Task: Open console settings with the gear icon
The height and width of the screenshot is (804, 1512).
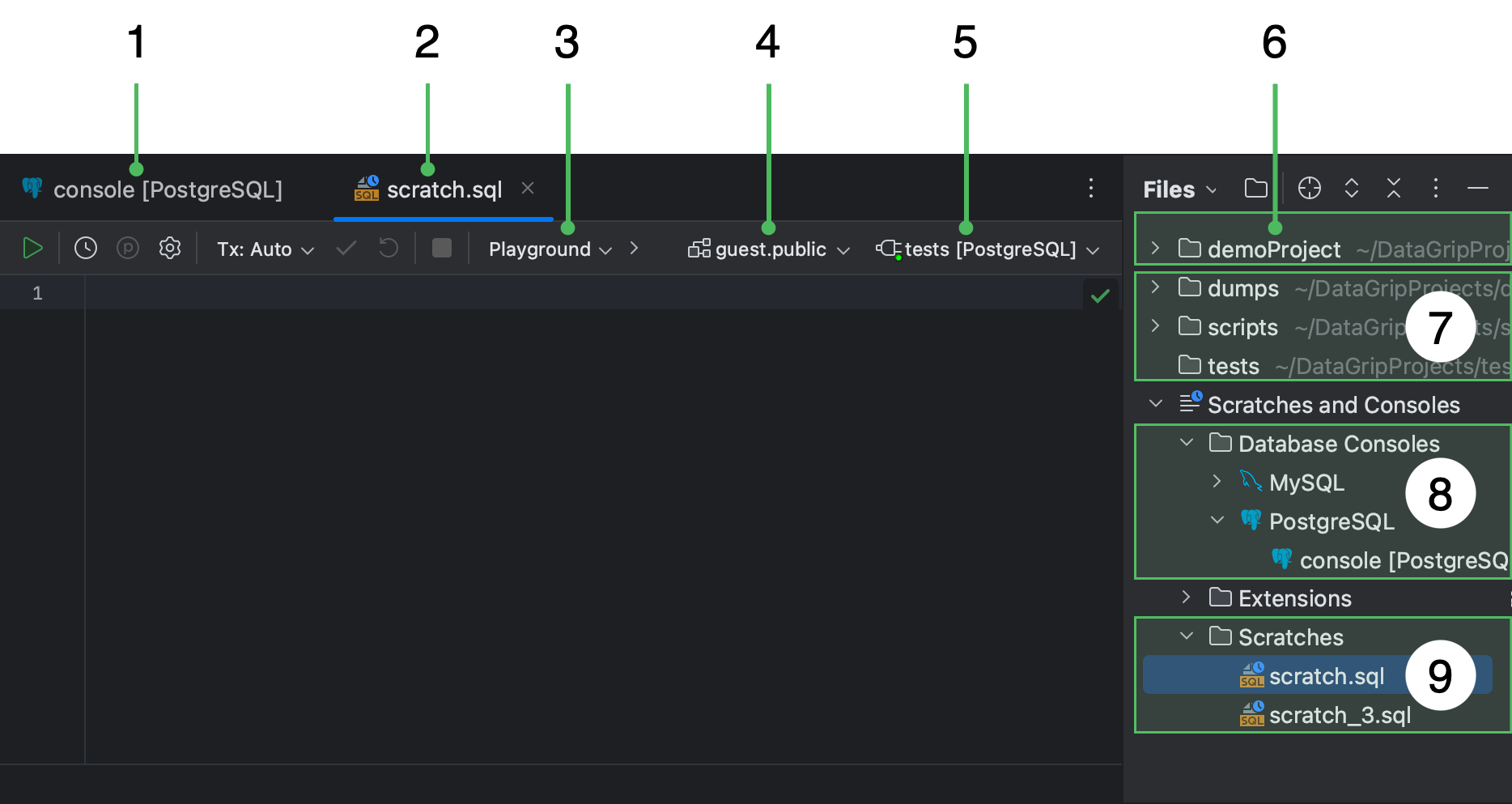Action: [169, 248]
